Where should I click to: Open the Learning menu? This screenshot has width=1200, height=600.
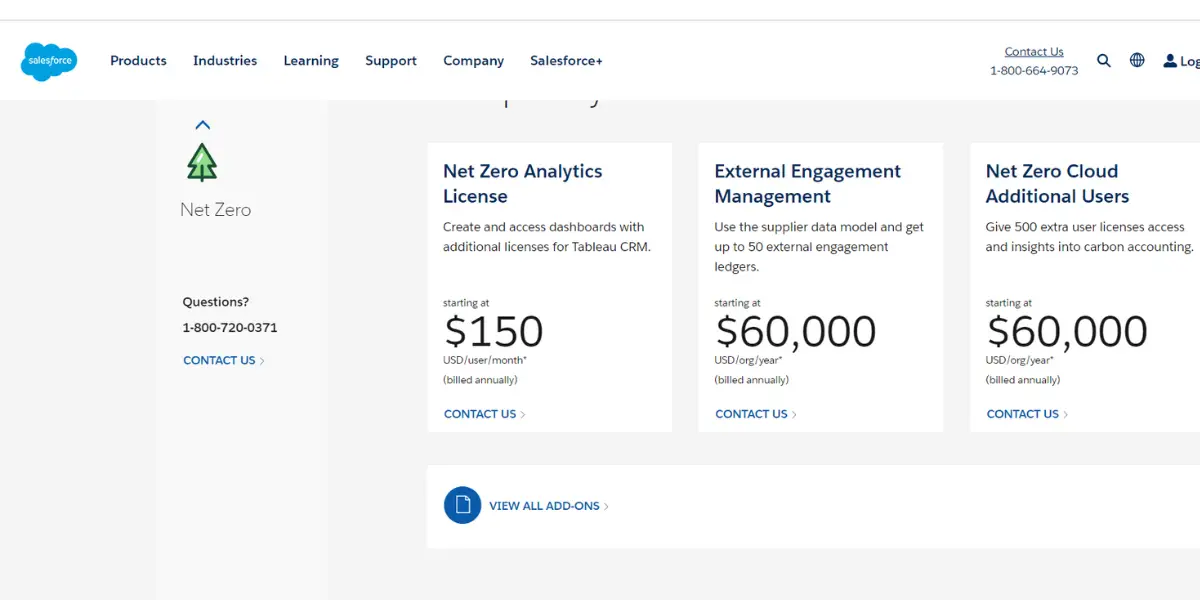coord(311,61)
